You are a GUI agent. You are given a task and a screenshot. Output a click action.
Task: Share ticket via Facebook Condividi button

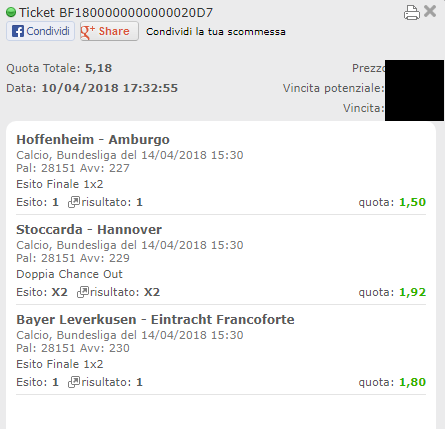tap(40, 31)
